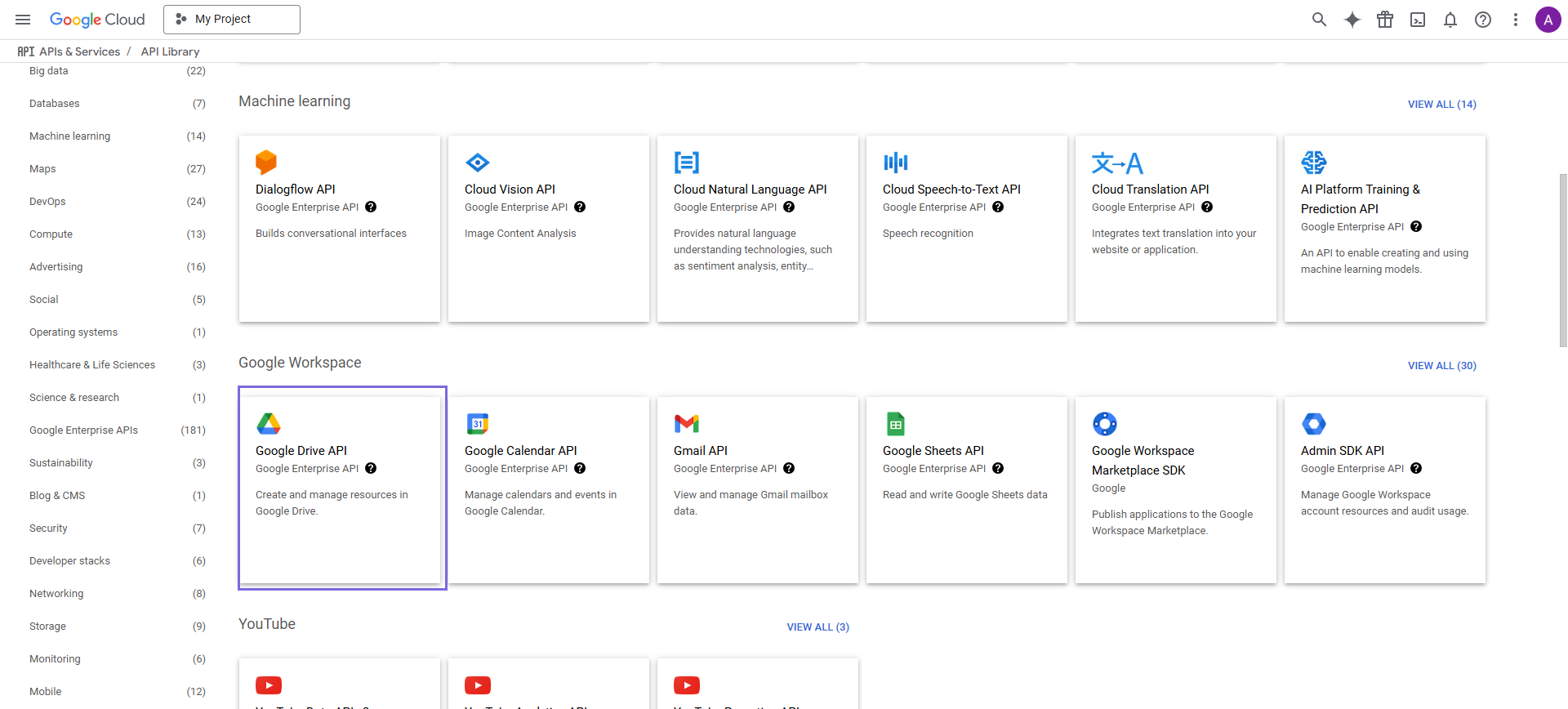This screenshot has height=709, width=1568.
Task: View all 14 Machine learning APIs
Action: point(1441,105)
